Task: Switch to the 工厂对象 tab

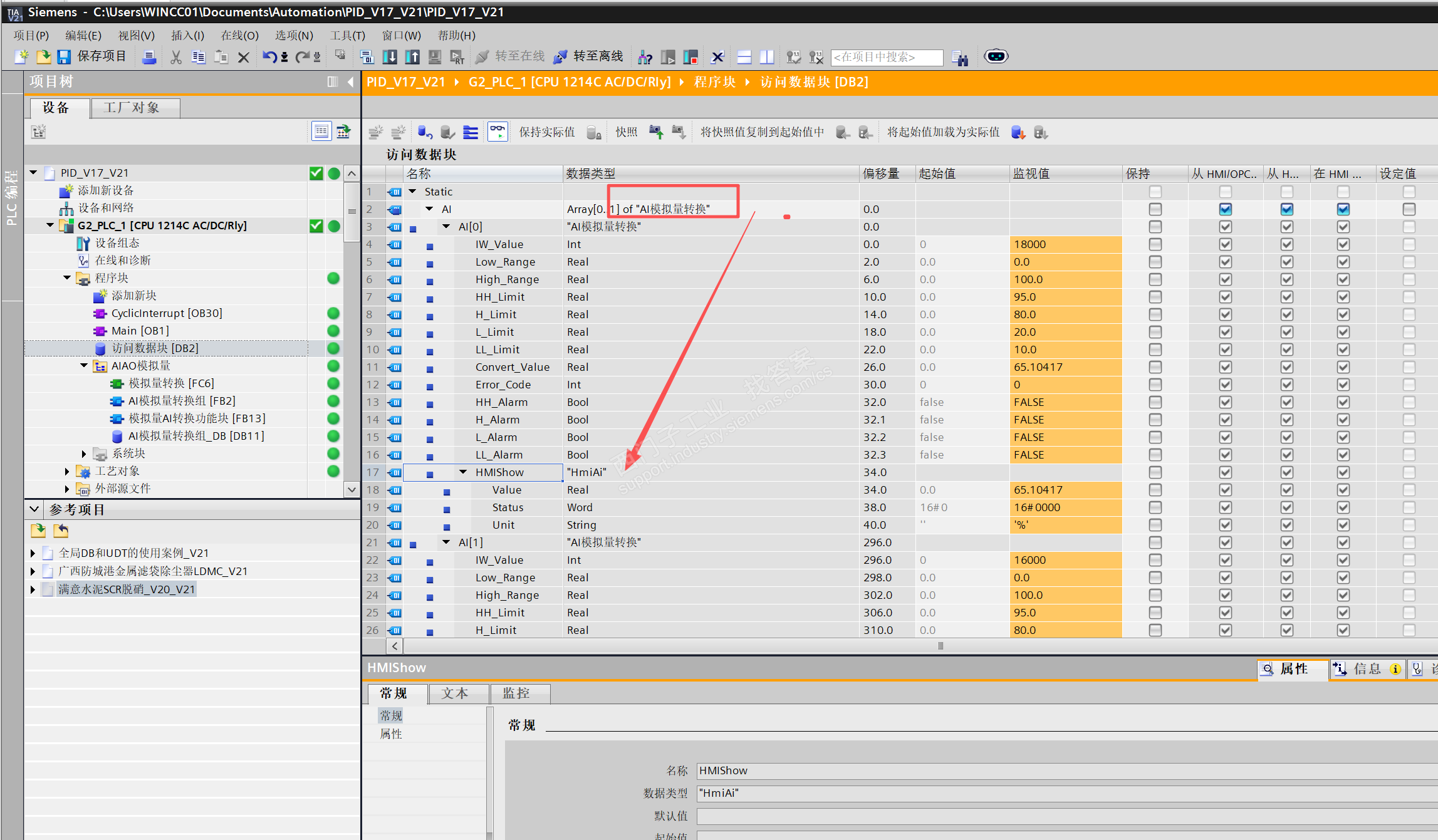Action: [132, 108]
